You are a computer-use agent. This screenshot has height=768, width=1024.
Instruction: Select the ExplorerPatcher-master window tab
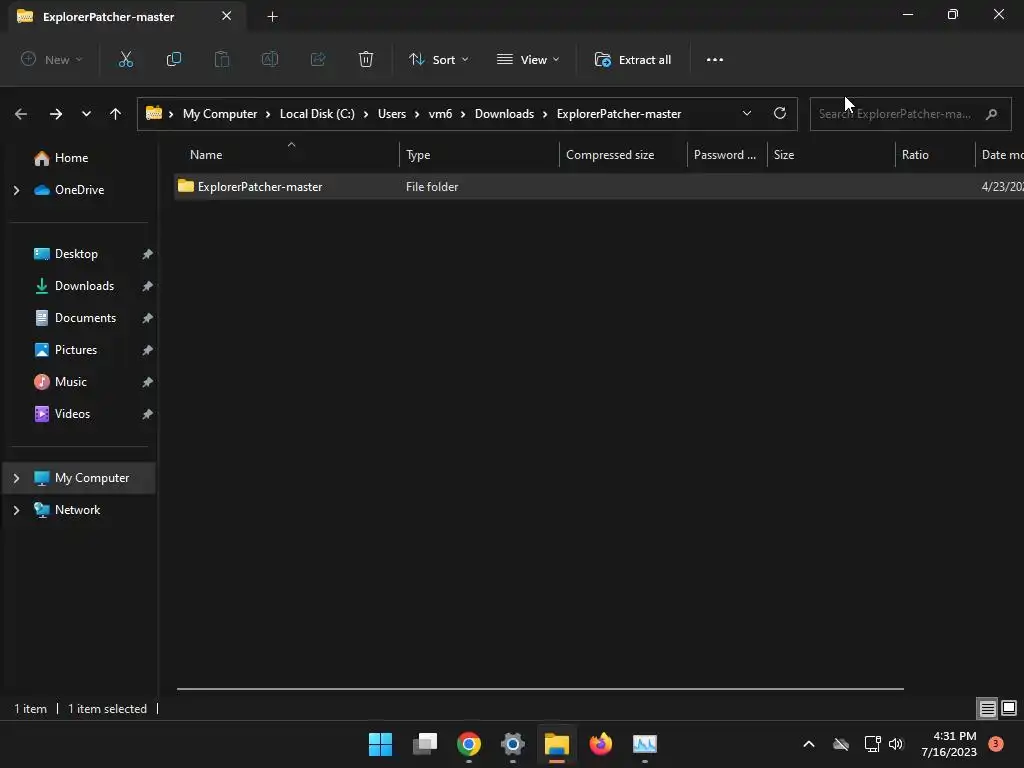pyautogui.click(x=126, y=16)
